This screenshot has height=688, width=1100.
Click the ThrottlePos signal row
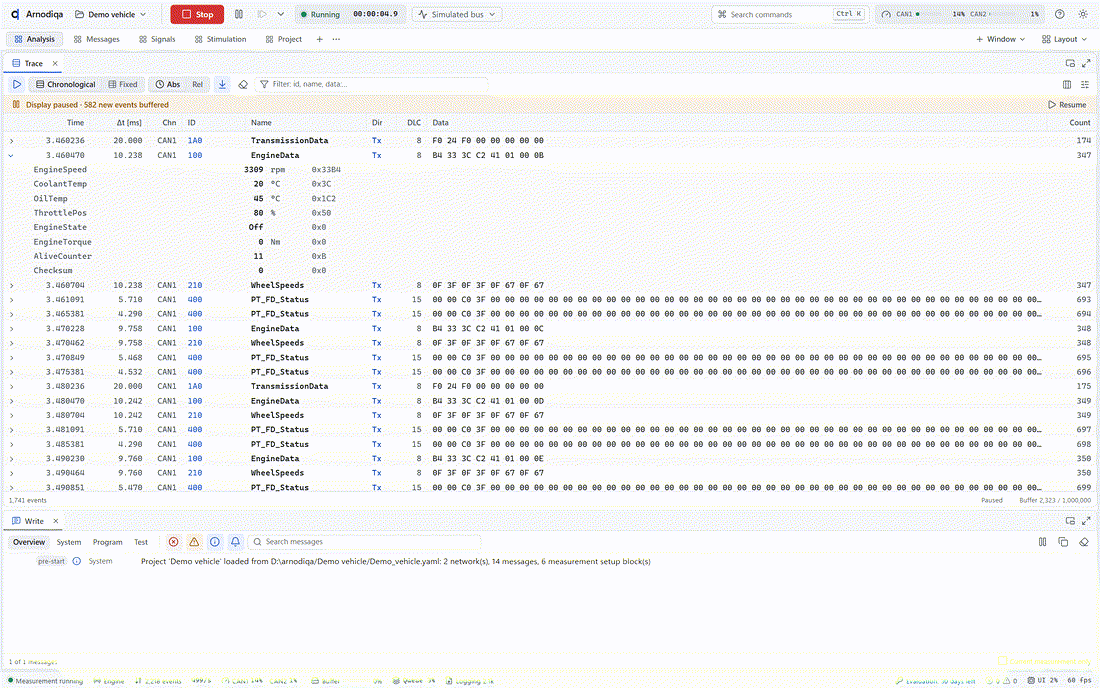[x=550, y=213]
